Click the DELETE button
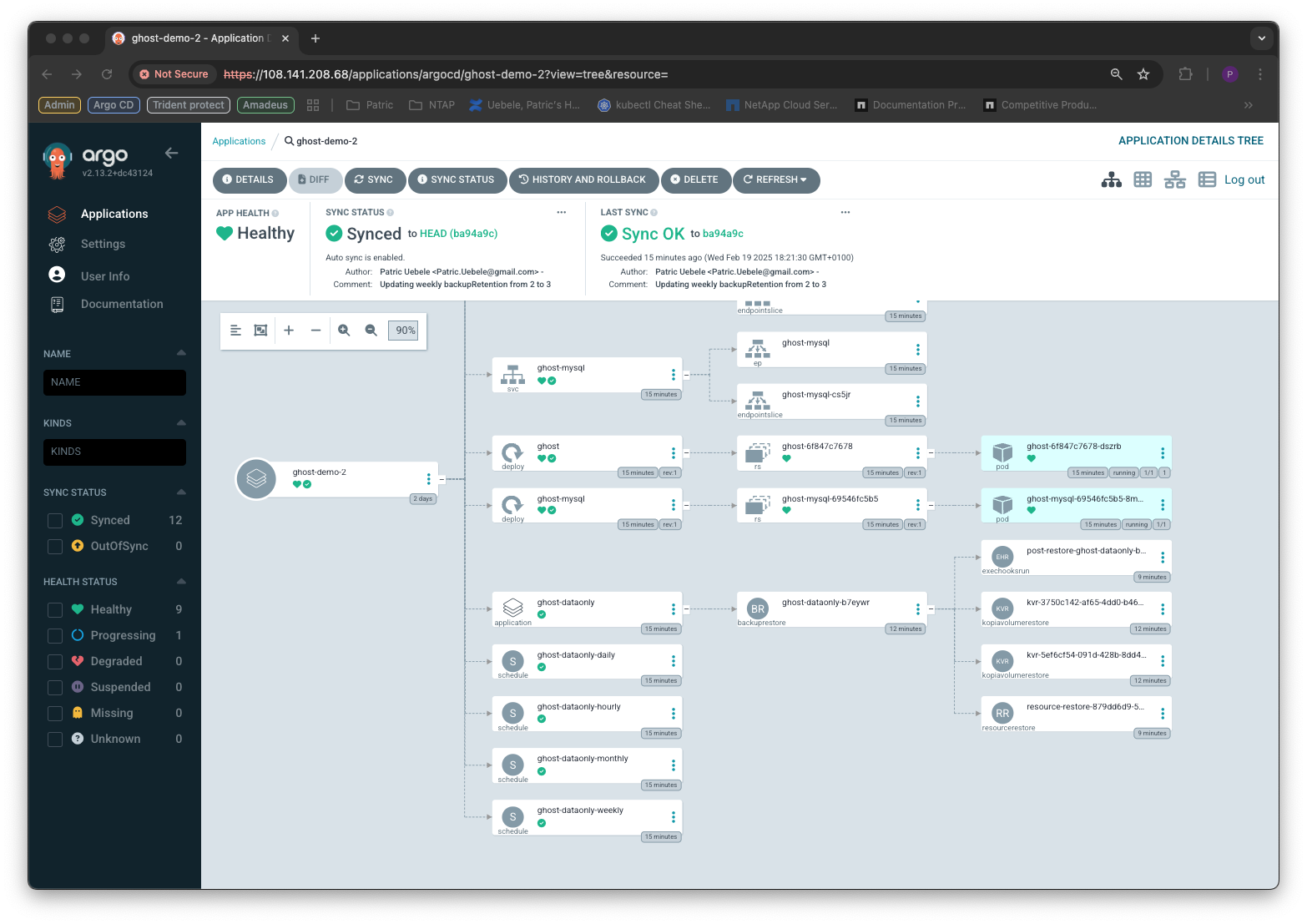The height and width of the screenshot is (924, 1307). [x=695, y=179]
